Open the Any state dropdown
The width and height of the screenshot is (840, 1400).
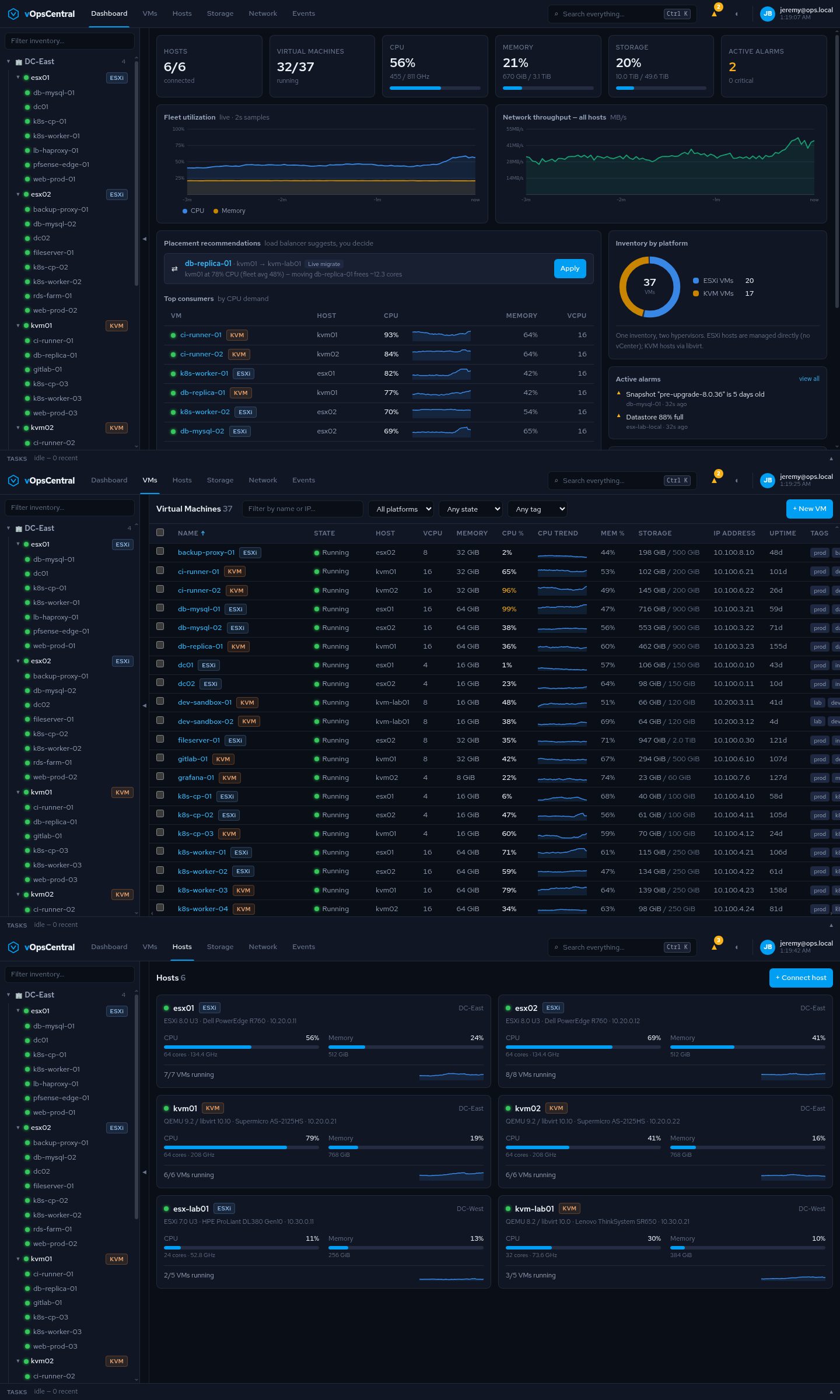pyautogui.click(x=471, y=509)
